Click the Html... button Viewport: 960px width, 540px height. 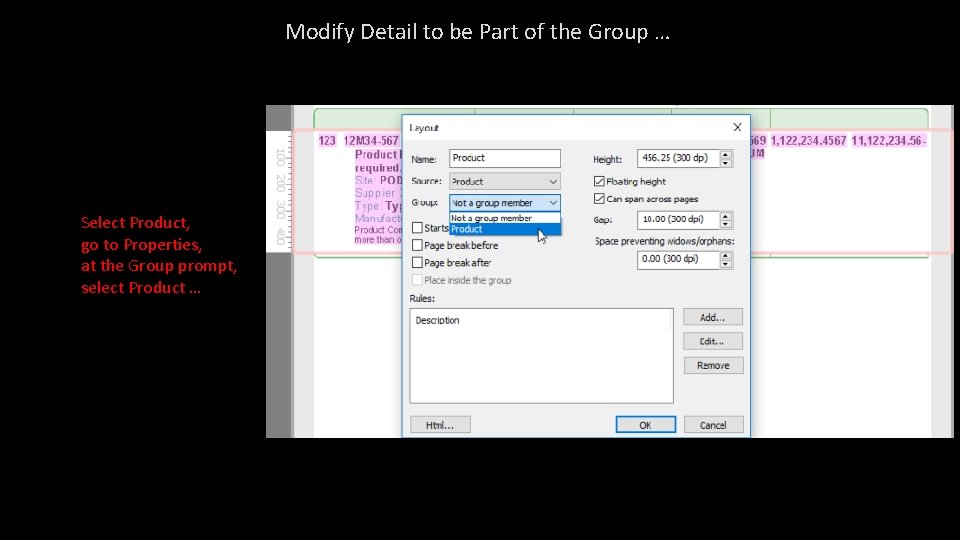point(440,425)
